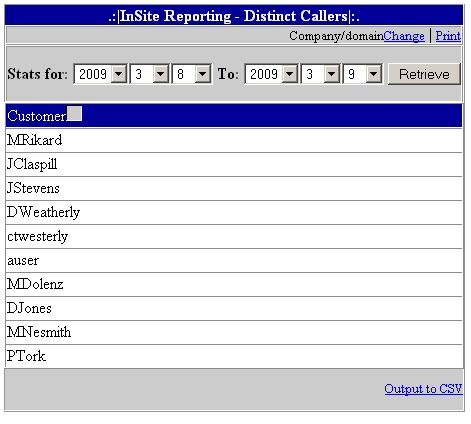The image size is (471, 424).
Task: Click the Output to CSV link
Action: coord(423,389)
